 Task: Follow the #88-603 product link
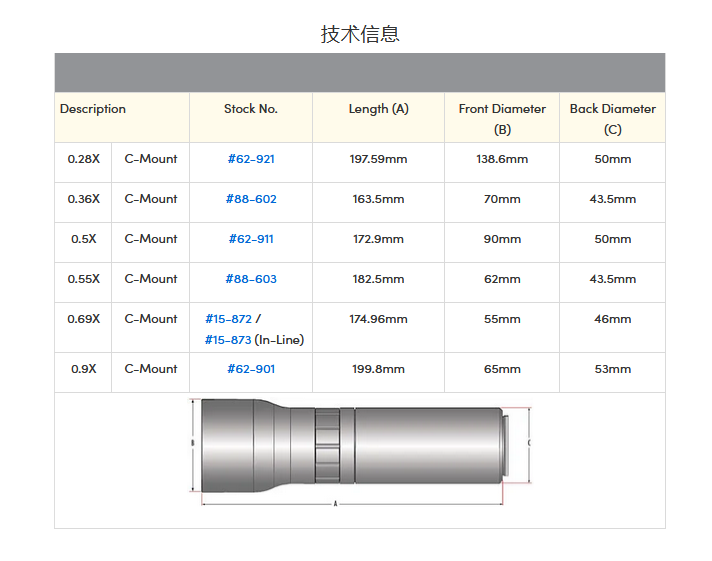pyautogui.click(x=251, y=279)
